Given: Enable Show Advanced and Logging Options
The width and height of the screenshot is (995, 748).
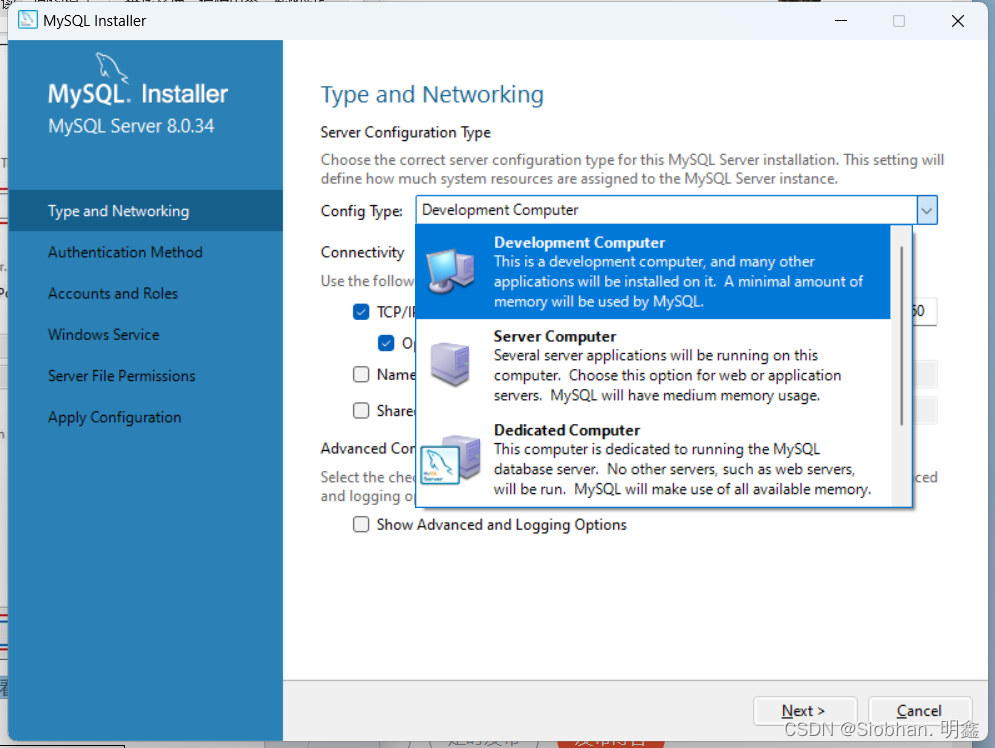Looking at the screenshot, I should tap(361, 525).
